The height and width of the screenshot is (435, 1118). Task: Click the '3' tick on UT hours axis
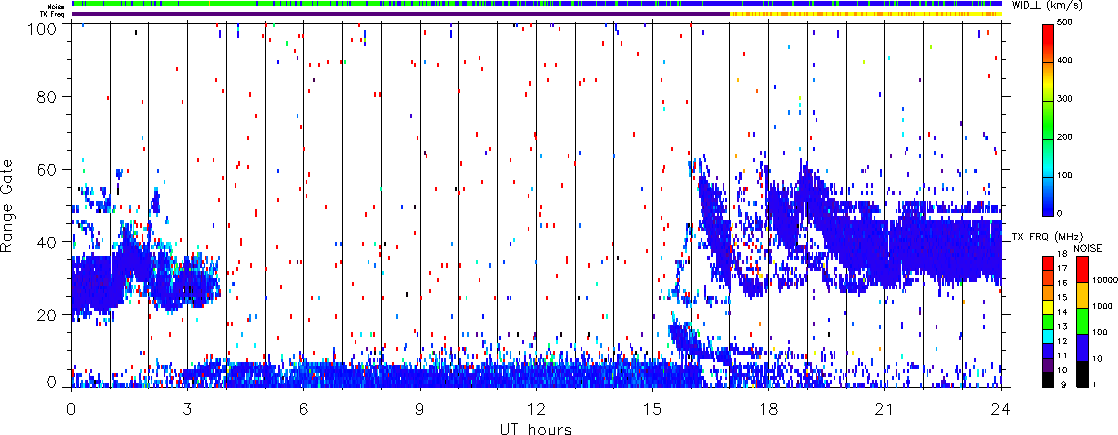coord(188,409)
